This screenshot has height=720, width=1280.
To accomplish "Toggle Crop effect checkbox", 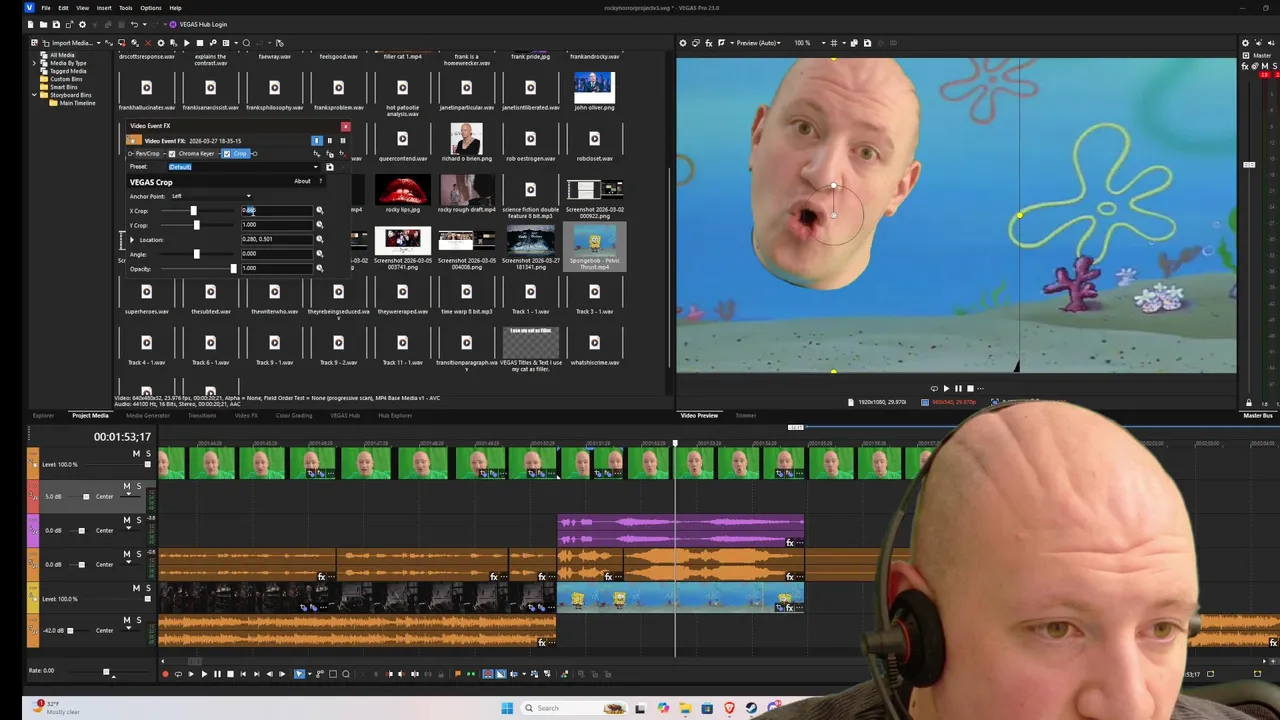I will [x=227, y=154].
